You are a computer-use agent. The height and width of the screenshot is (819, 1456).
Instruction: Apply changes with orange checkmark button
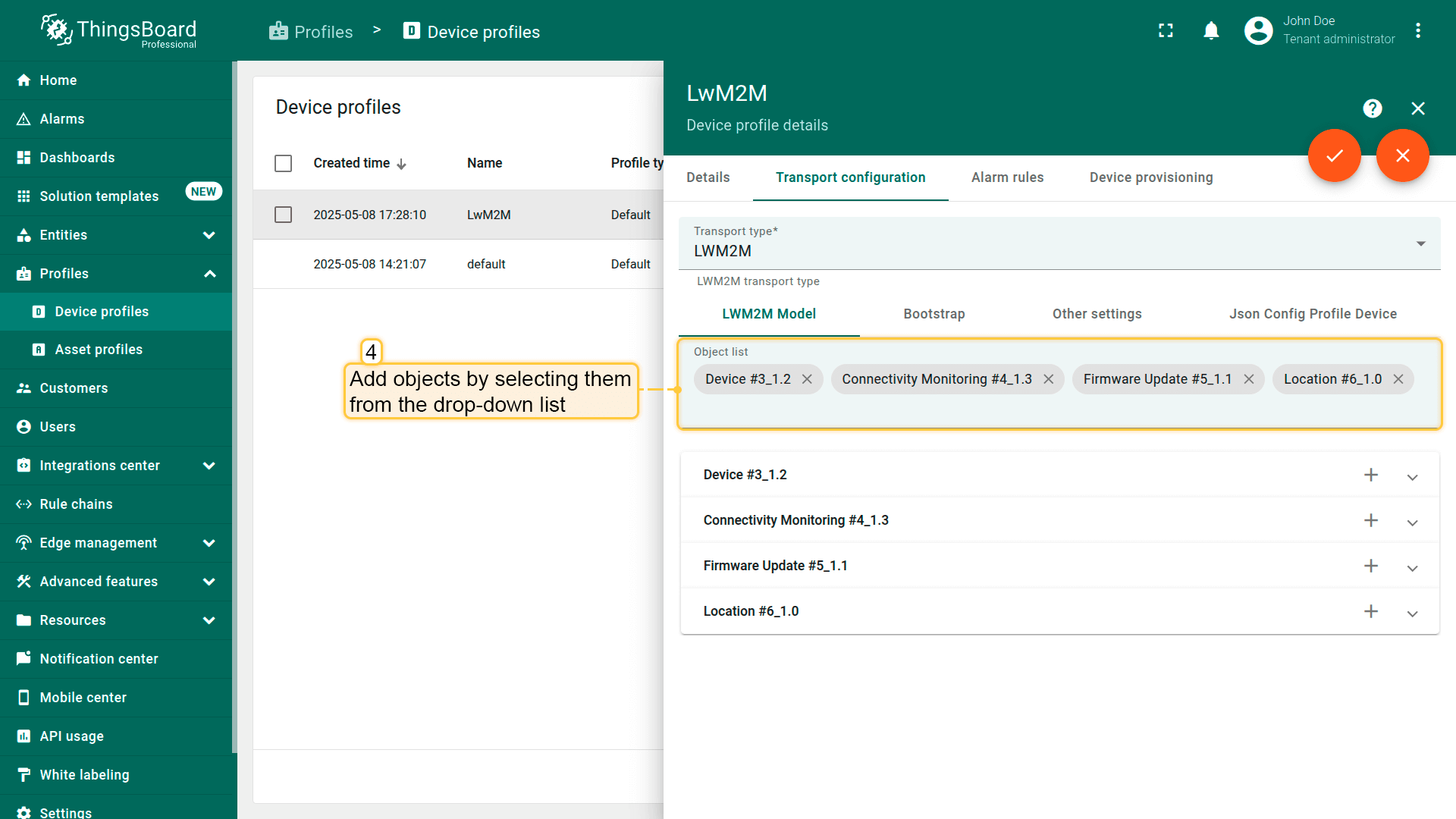(x=1334, y=155)
